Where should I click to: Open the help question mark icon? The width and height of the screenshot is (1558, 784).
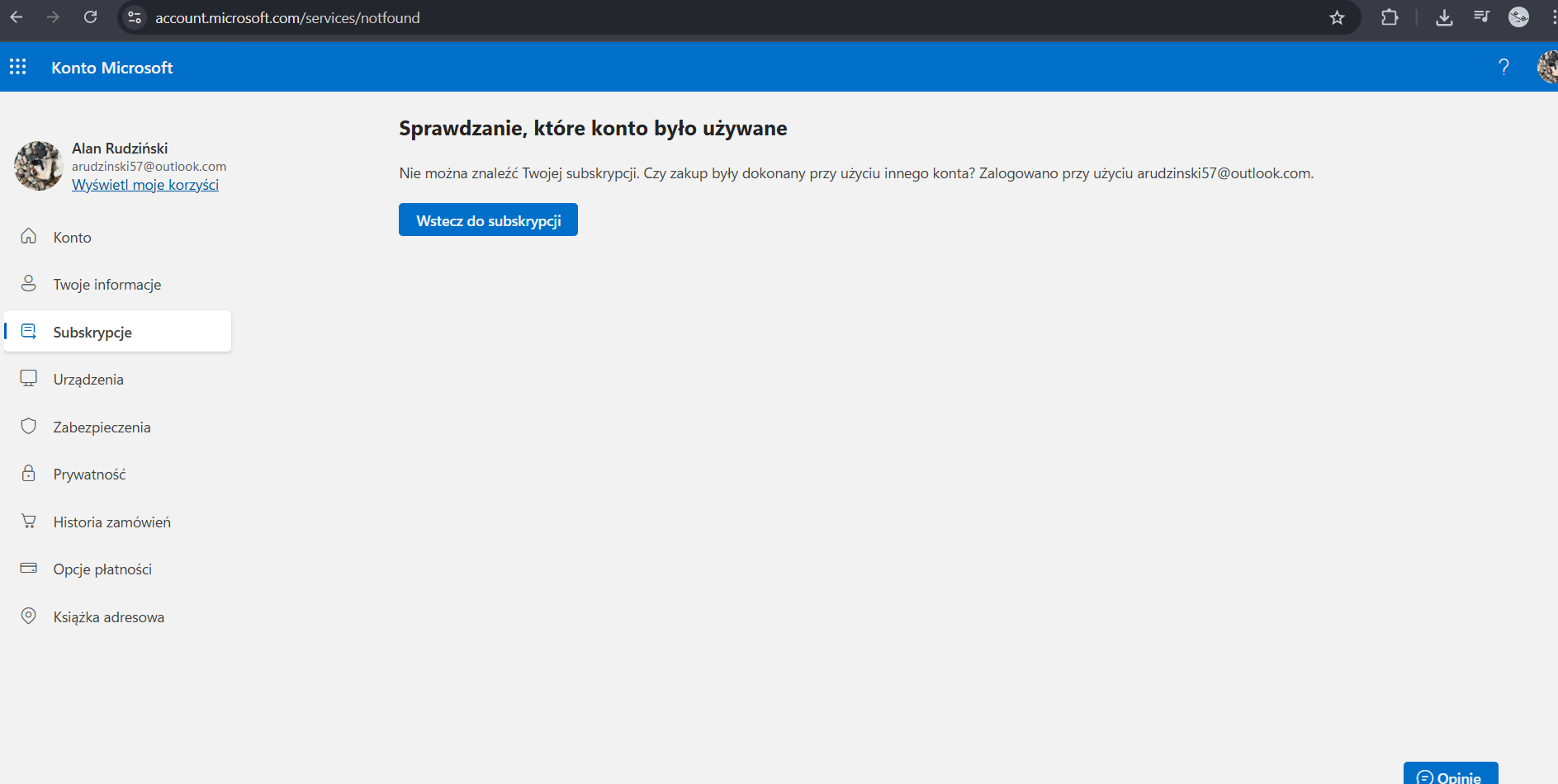[1504, 67]
